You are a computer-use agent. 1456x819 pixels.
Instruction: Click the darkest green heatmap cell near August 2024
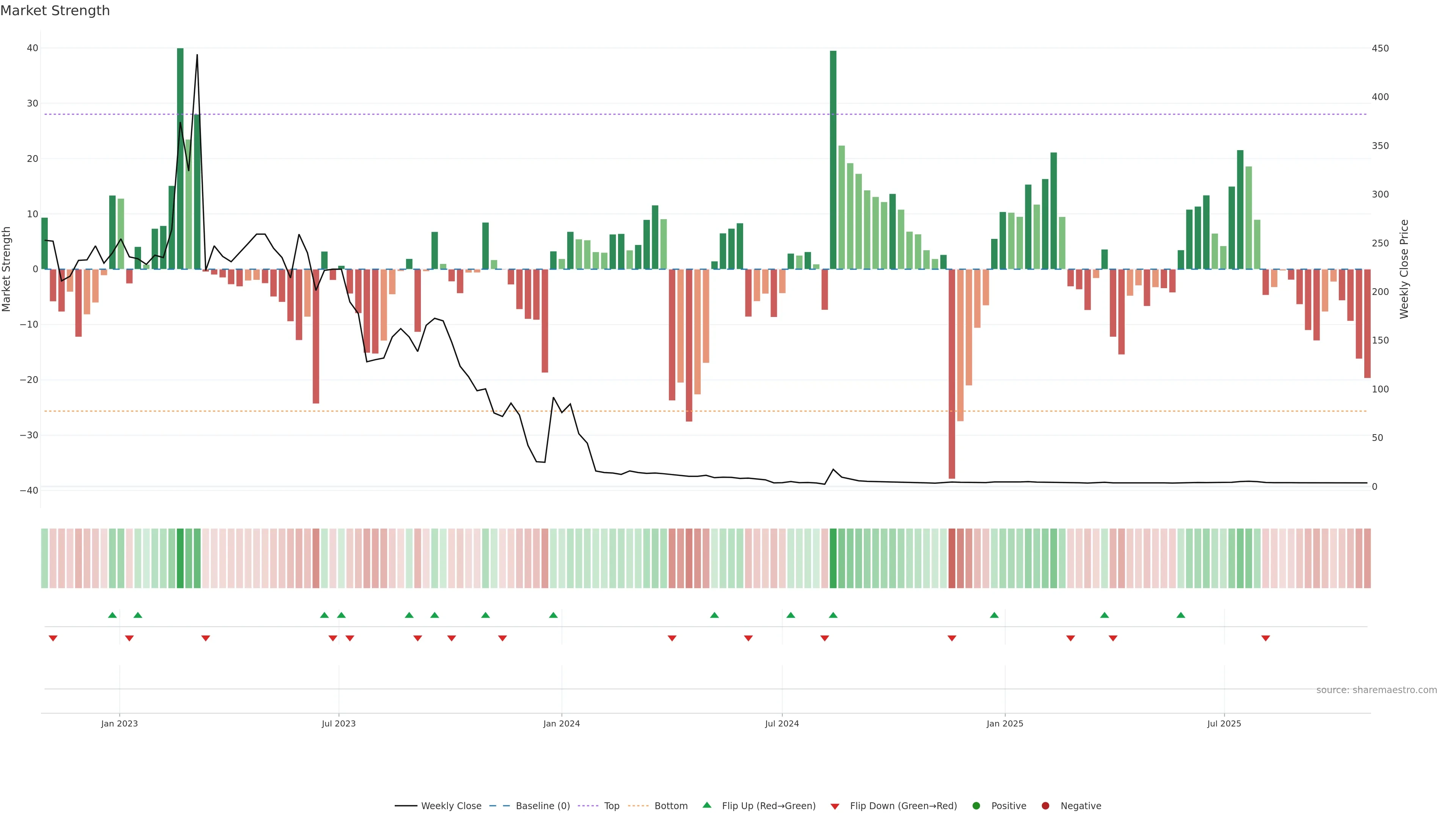pyautogui.click(x=833, y=558)
